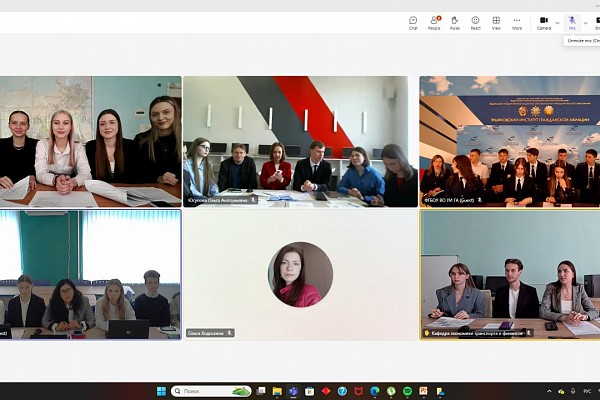
Task: Select the ФГБОУ ВО УИ ГА guest video tile
Action: [x=510, y=142]
